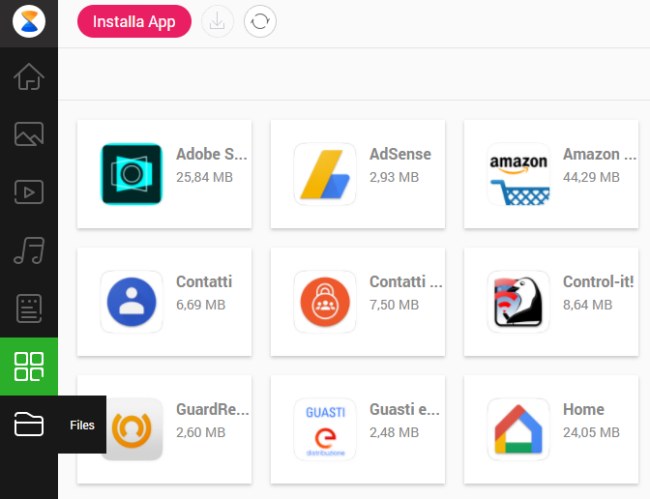This screenshot has width=650, height=499.
Task: Click the refresh icon in toolbar
Action: tap(260, 22)
